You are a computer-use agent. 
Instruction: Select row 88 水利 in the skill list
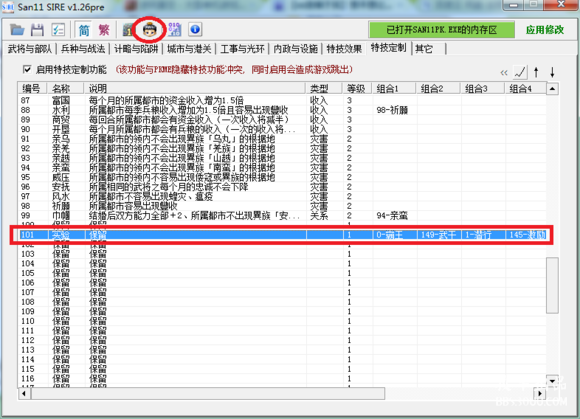pos(282,110)
